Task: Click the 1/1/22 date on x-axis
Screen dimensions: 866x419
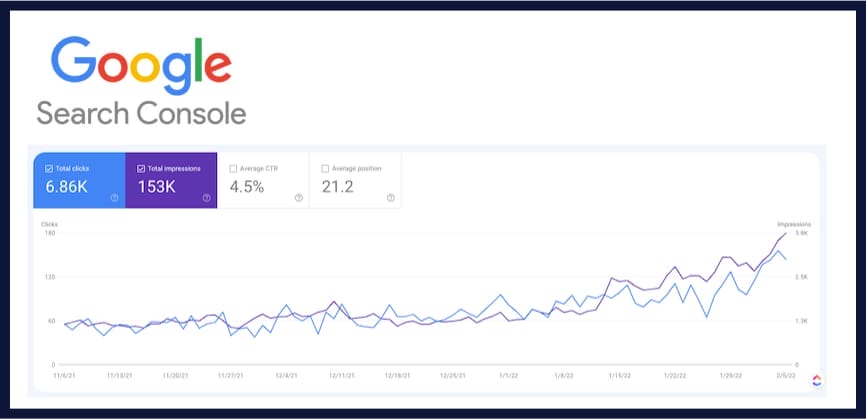Action: (509, 376)
